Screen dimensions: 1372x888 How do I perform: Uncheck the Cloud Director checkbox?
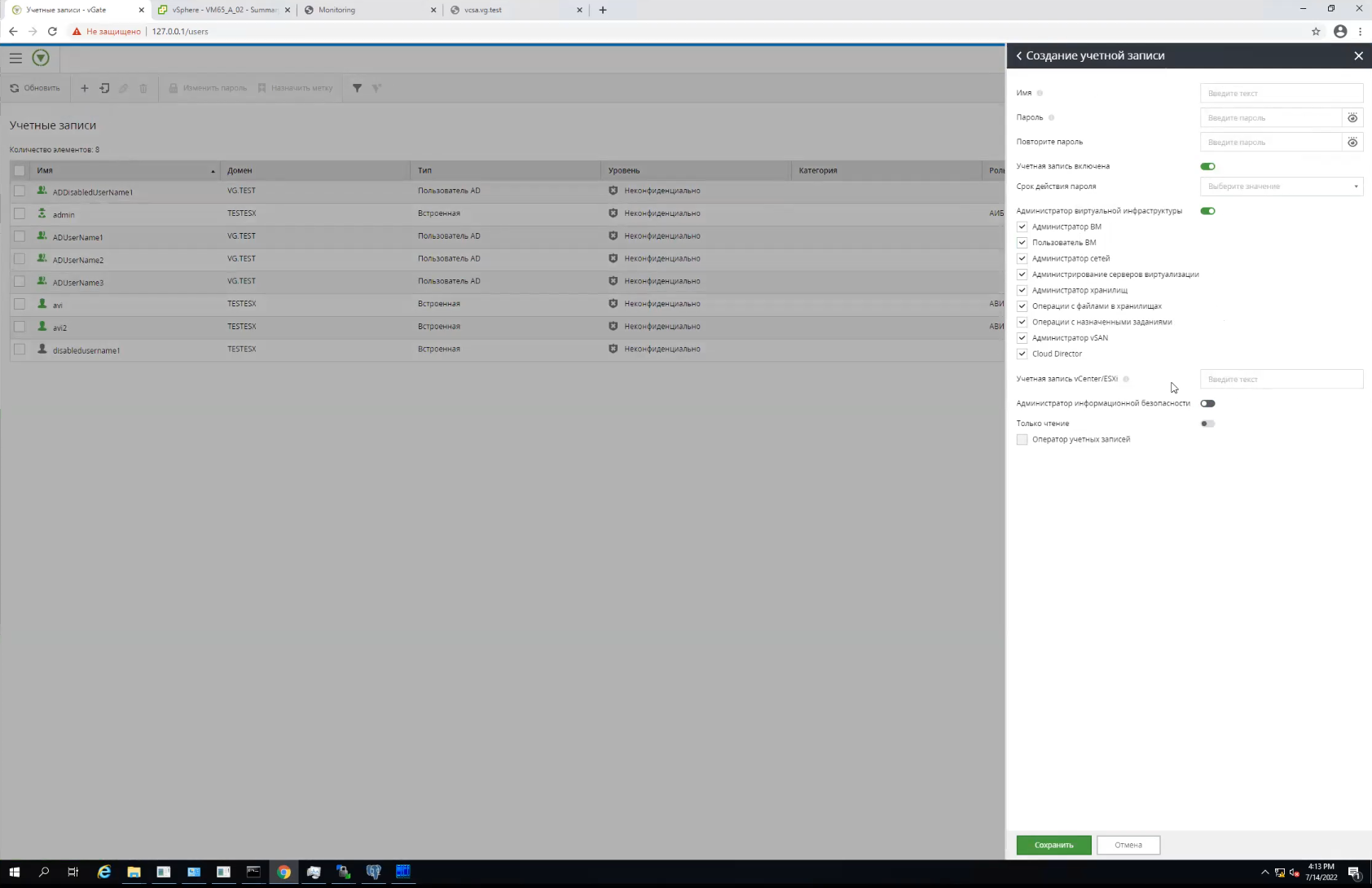coord(1022,354)
